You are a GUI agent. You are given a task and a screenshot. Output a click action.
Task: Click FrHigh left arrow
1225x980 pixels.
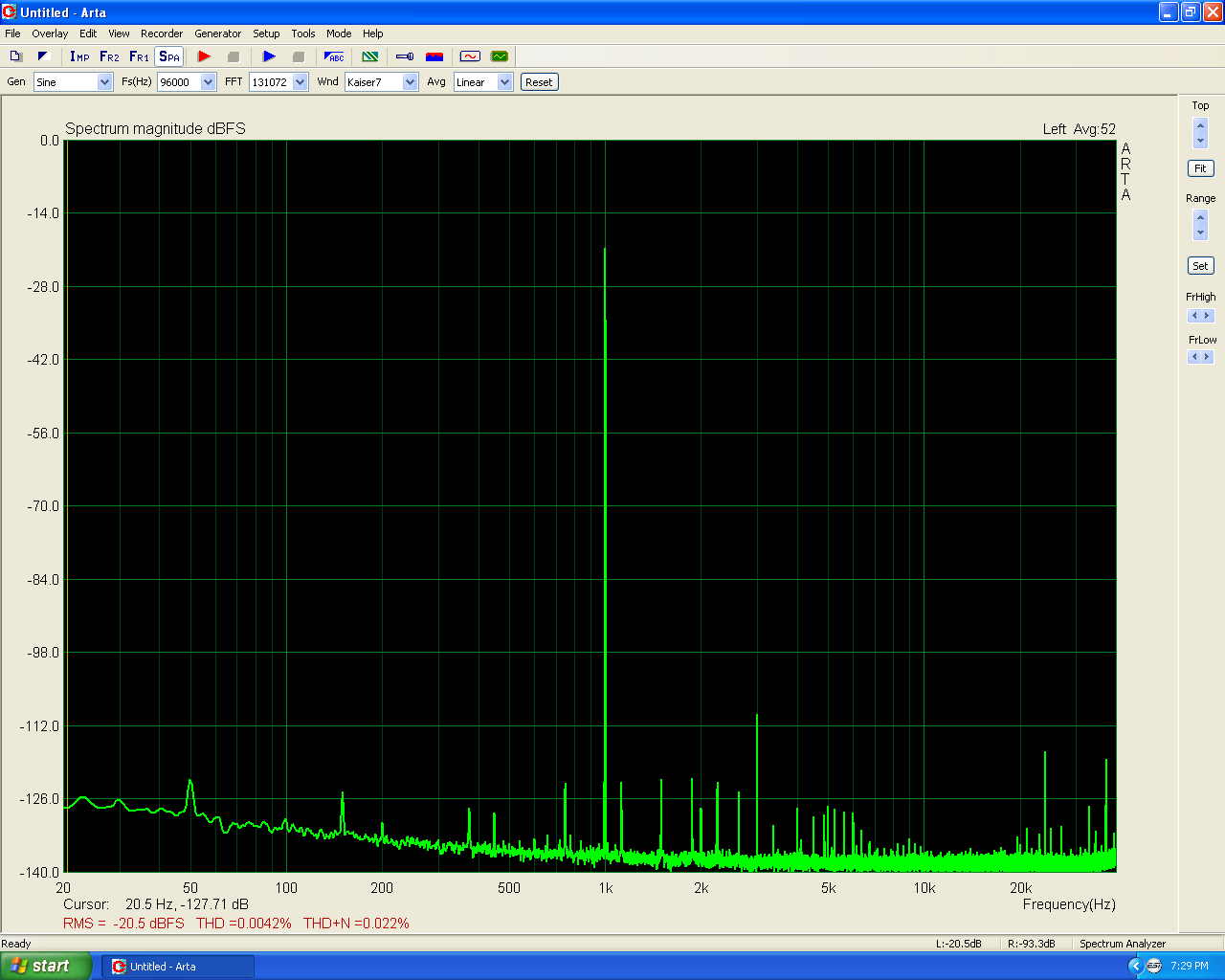tap(1193, 316)
